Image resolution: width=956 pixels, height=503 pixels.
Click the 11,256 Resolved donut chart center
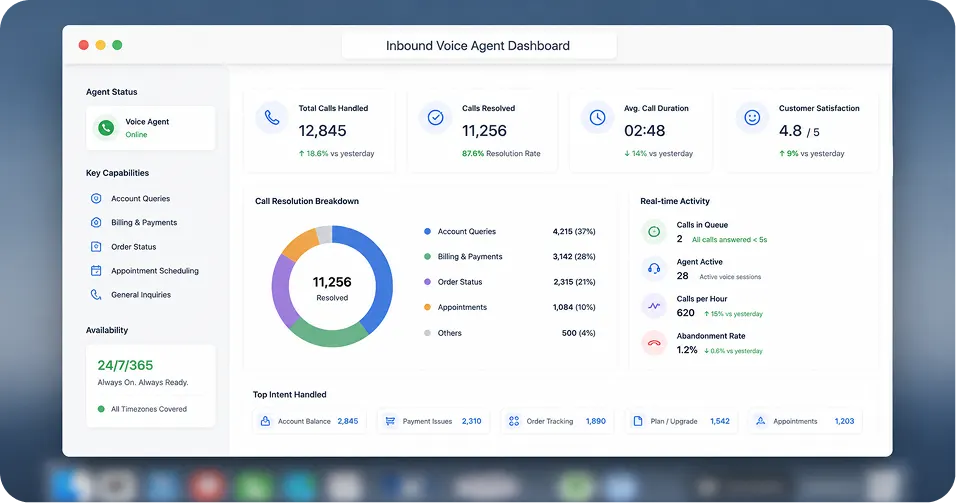click(332, 288)
